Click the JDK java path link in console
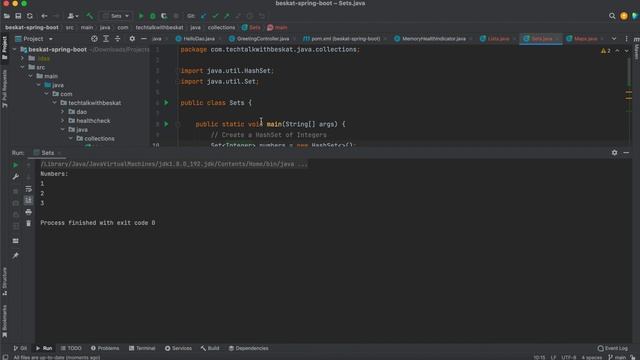Screen dimensions: 640x360 [174, 164]
